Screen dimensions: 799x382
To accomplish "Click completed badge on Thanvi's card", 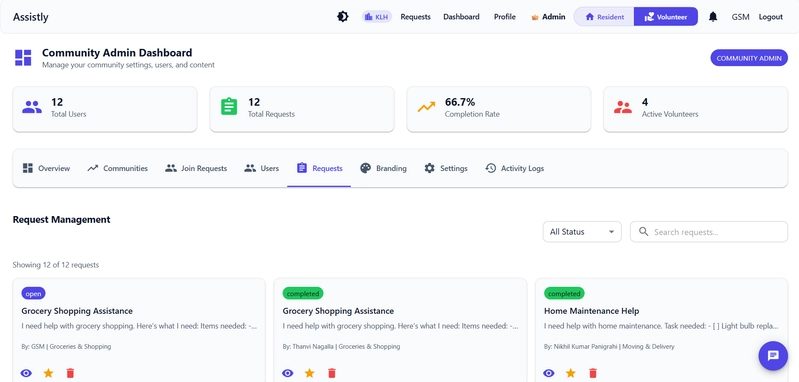I will pyautogui.click(x=303, y=293).
